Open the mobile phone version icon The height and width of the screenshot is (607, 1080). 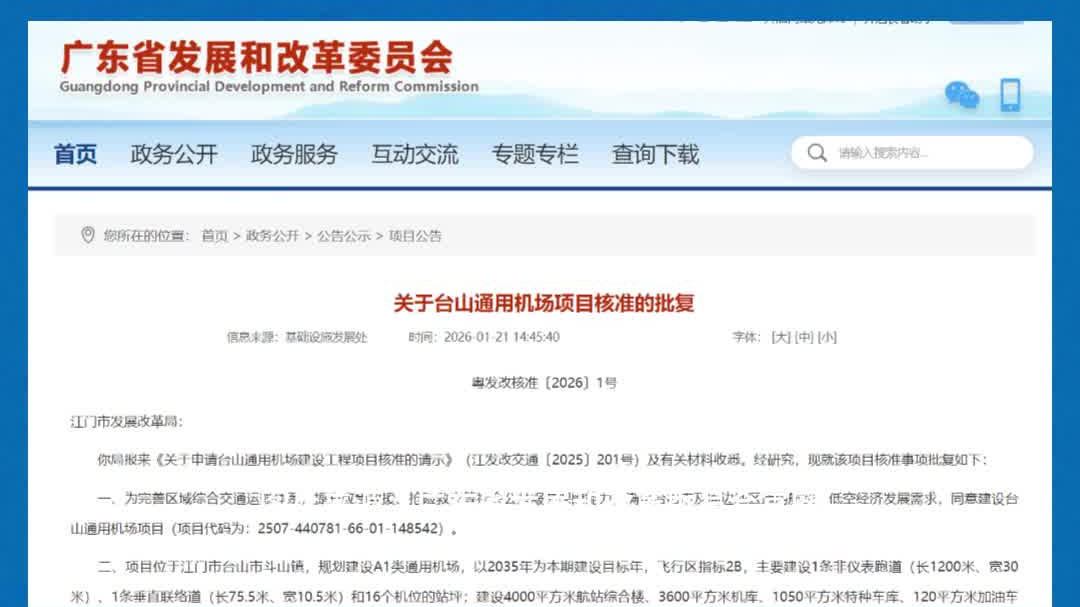1010,95
